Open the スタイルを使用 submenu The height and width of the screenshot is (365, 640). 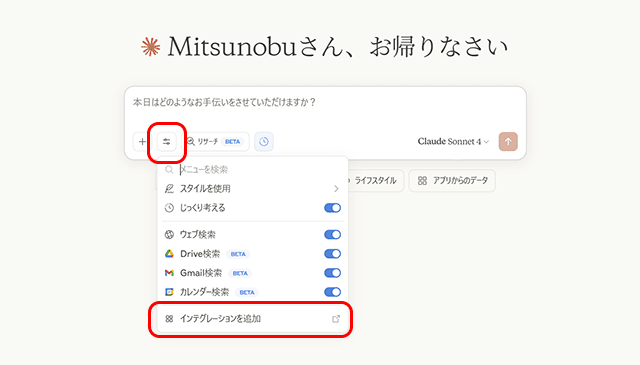[252, 189]
